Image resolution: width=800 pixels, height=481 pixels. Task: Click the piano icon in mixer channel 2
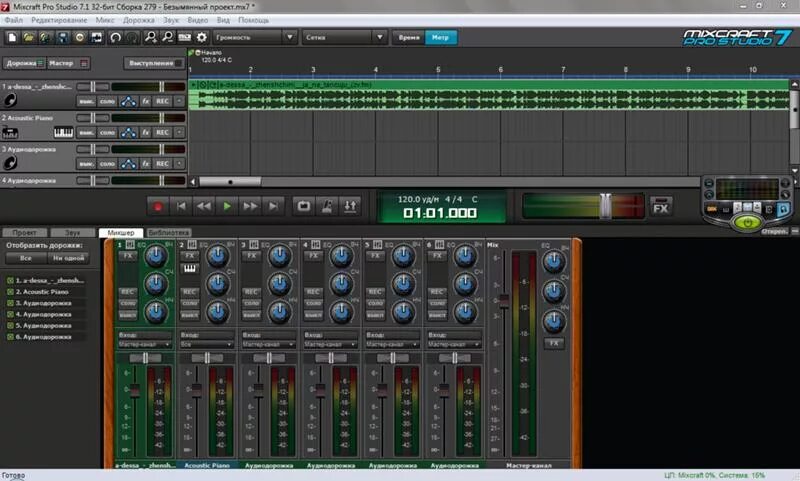189,269
